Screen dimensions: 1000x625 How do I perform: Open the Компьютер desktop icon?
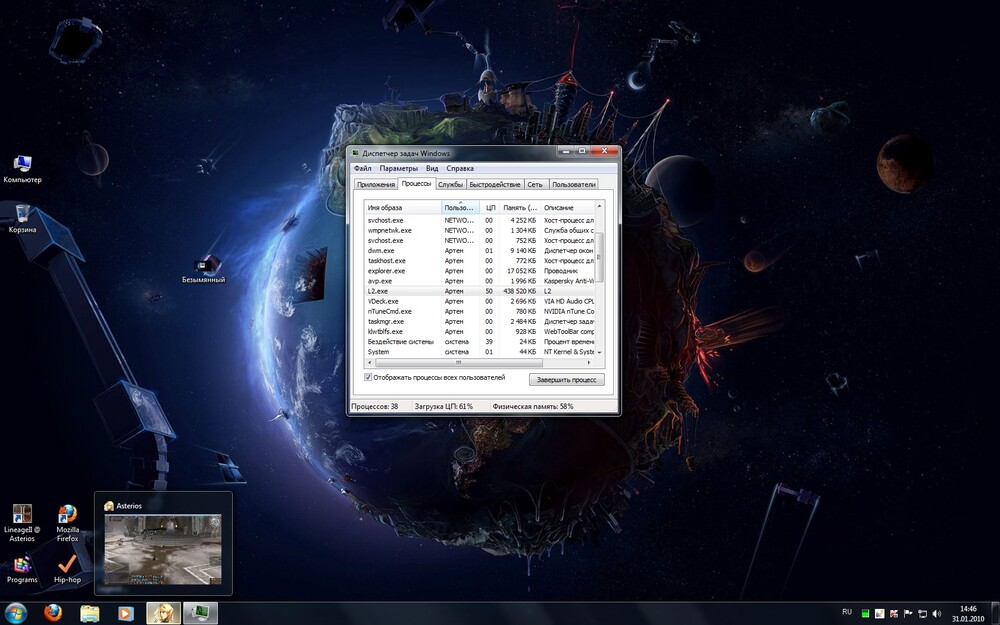pos(22,169)
